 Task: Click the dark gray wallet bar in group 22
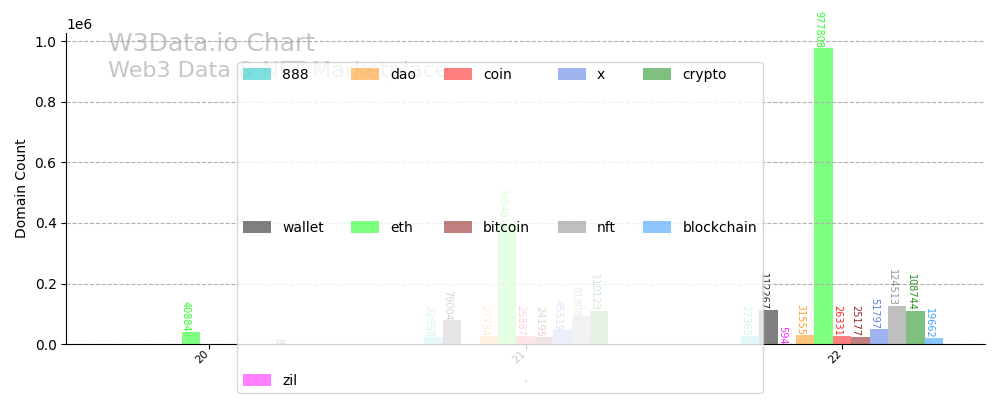point(770,328)
